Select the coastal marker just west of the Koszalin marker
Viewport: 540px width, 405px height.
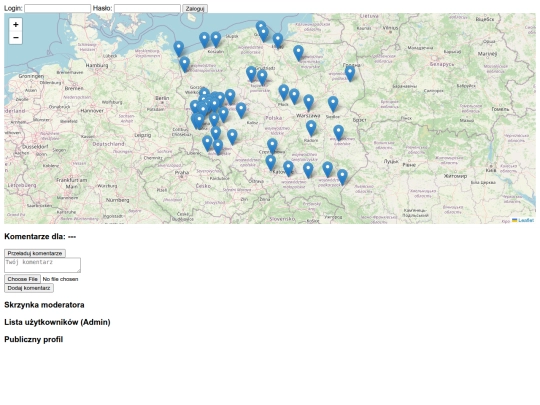[204, 40]
